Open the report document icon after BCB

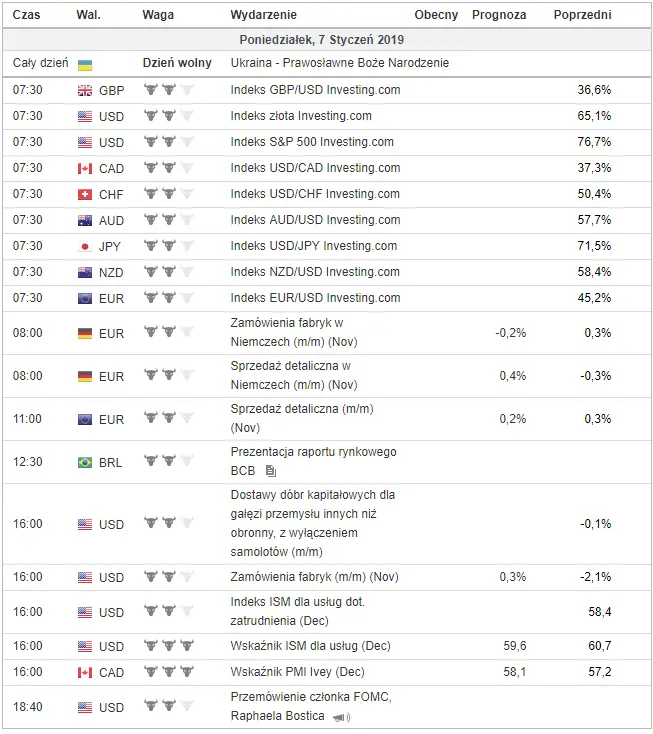(271, 471)
